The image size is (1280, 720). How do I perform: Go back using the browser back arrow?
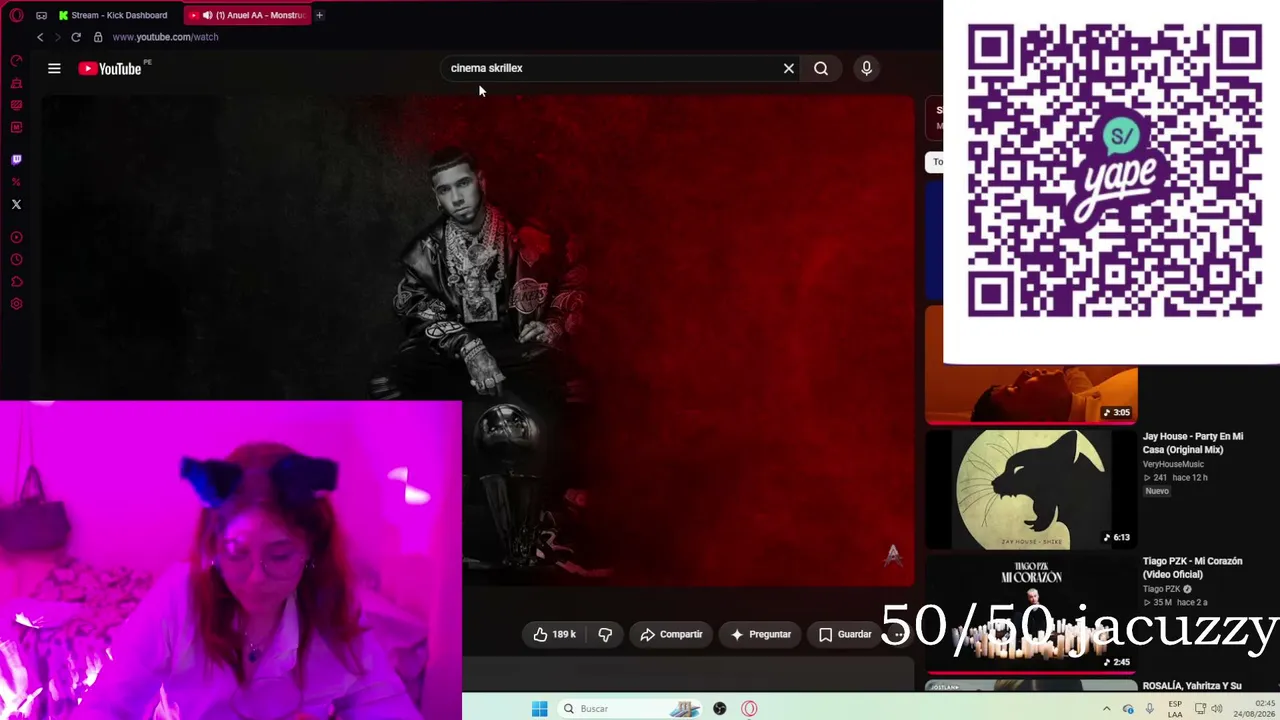pos(40,37)
